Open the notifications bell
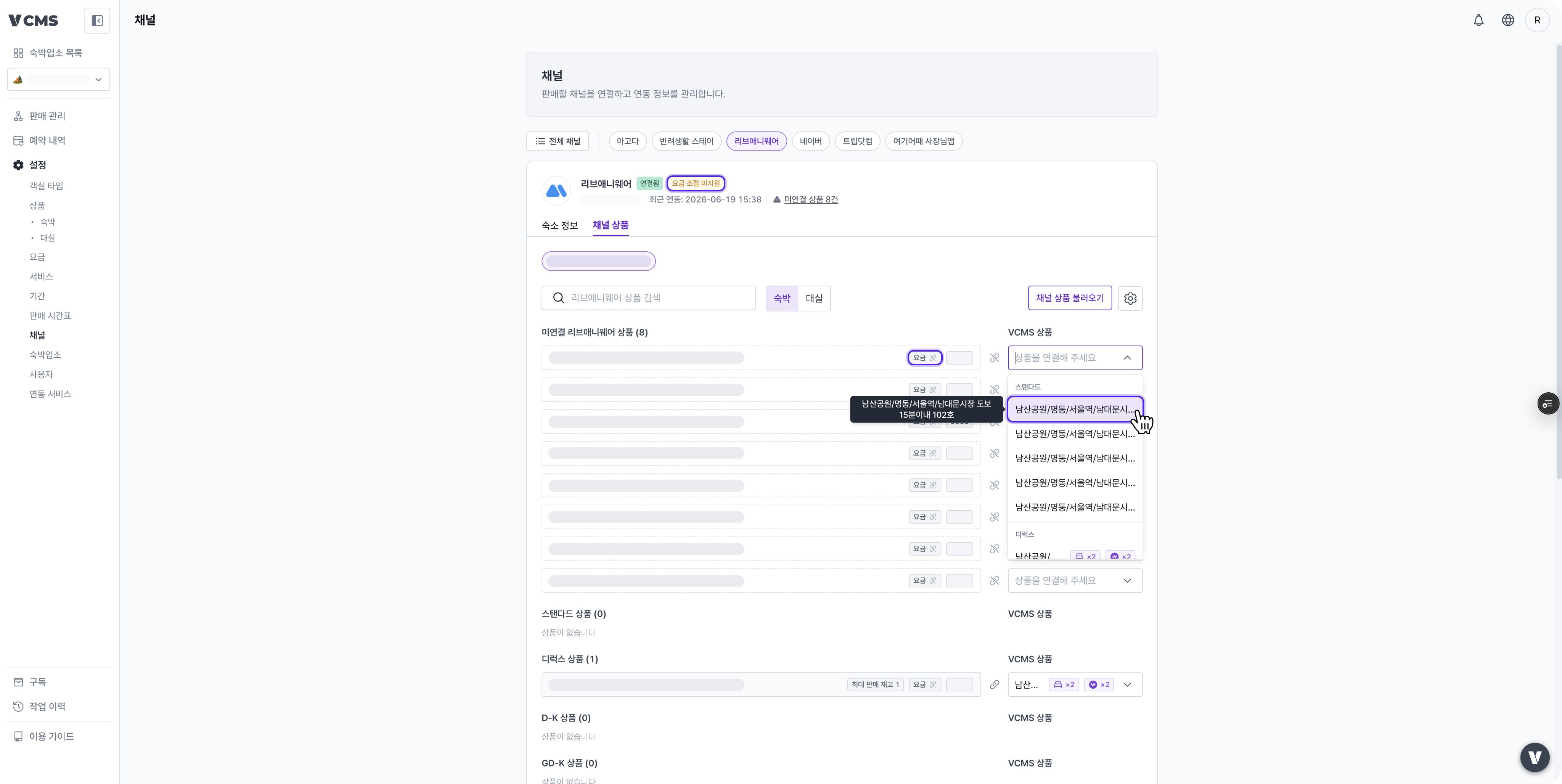This screenshot has height=784, width=1562. pos(1478,21)
